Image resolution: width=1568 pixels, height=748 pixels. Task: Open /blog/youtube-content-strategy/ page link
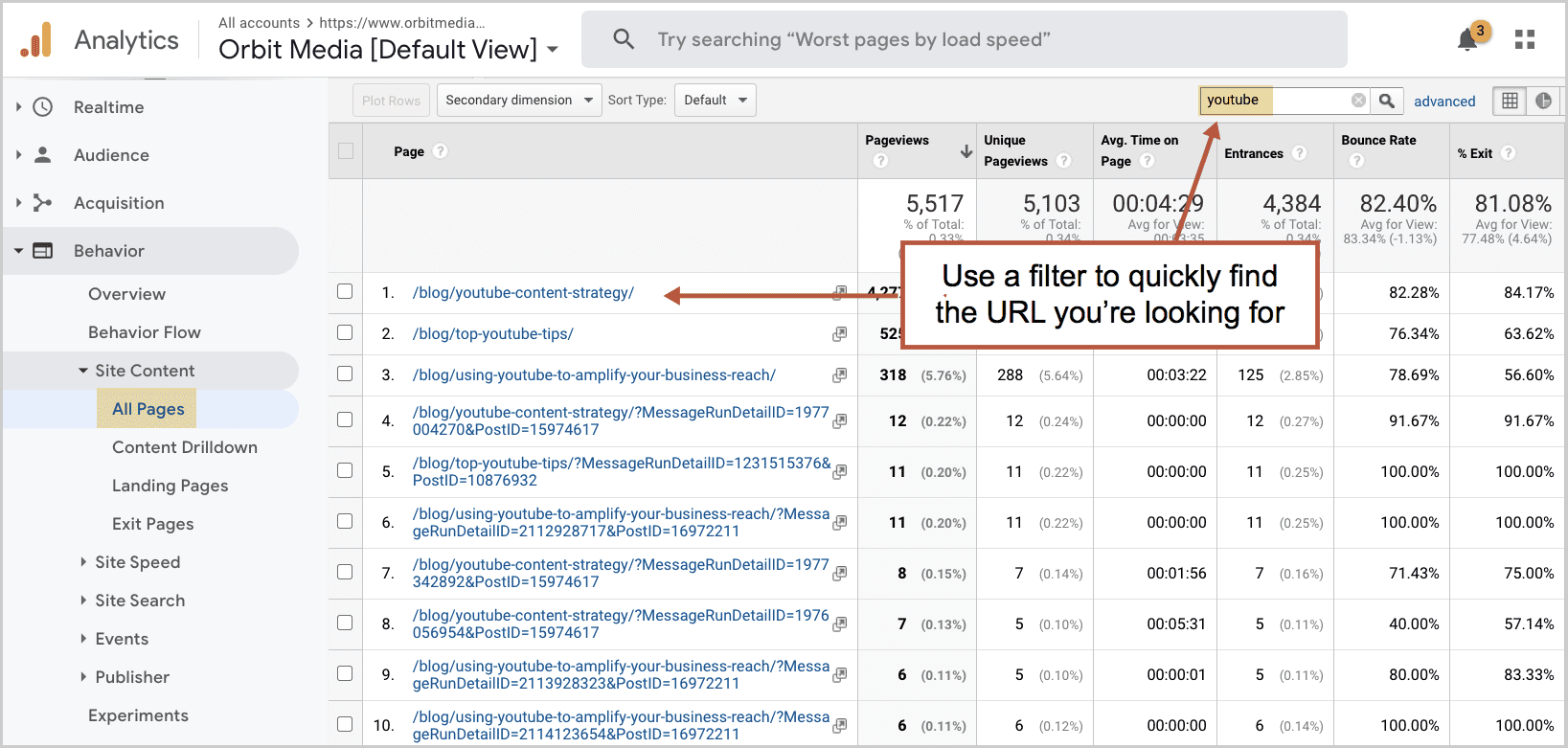pyautogui.click(x=523, y=293)
